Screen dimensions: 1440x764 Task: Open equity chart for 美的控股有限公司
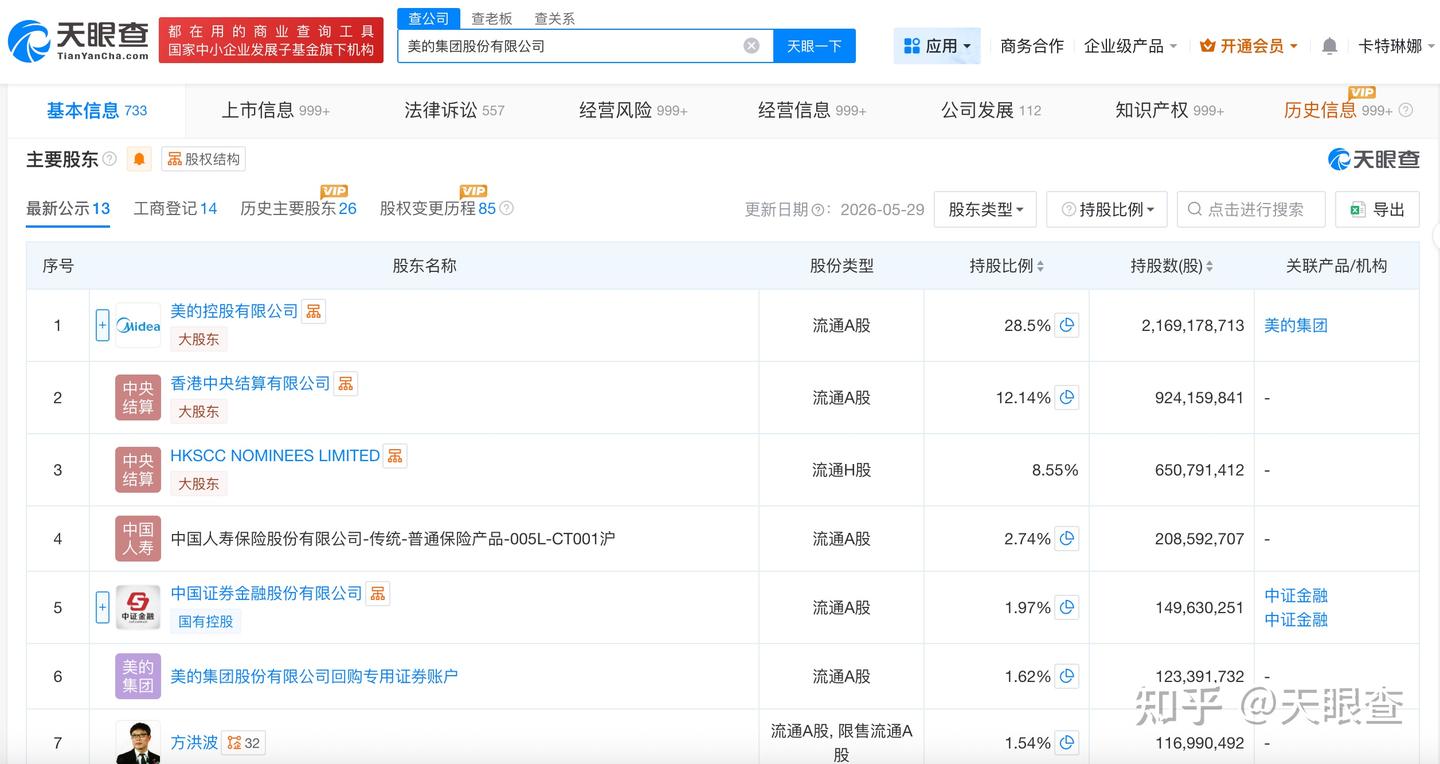[x=314, y=311]
